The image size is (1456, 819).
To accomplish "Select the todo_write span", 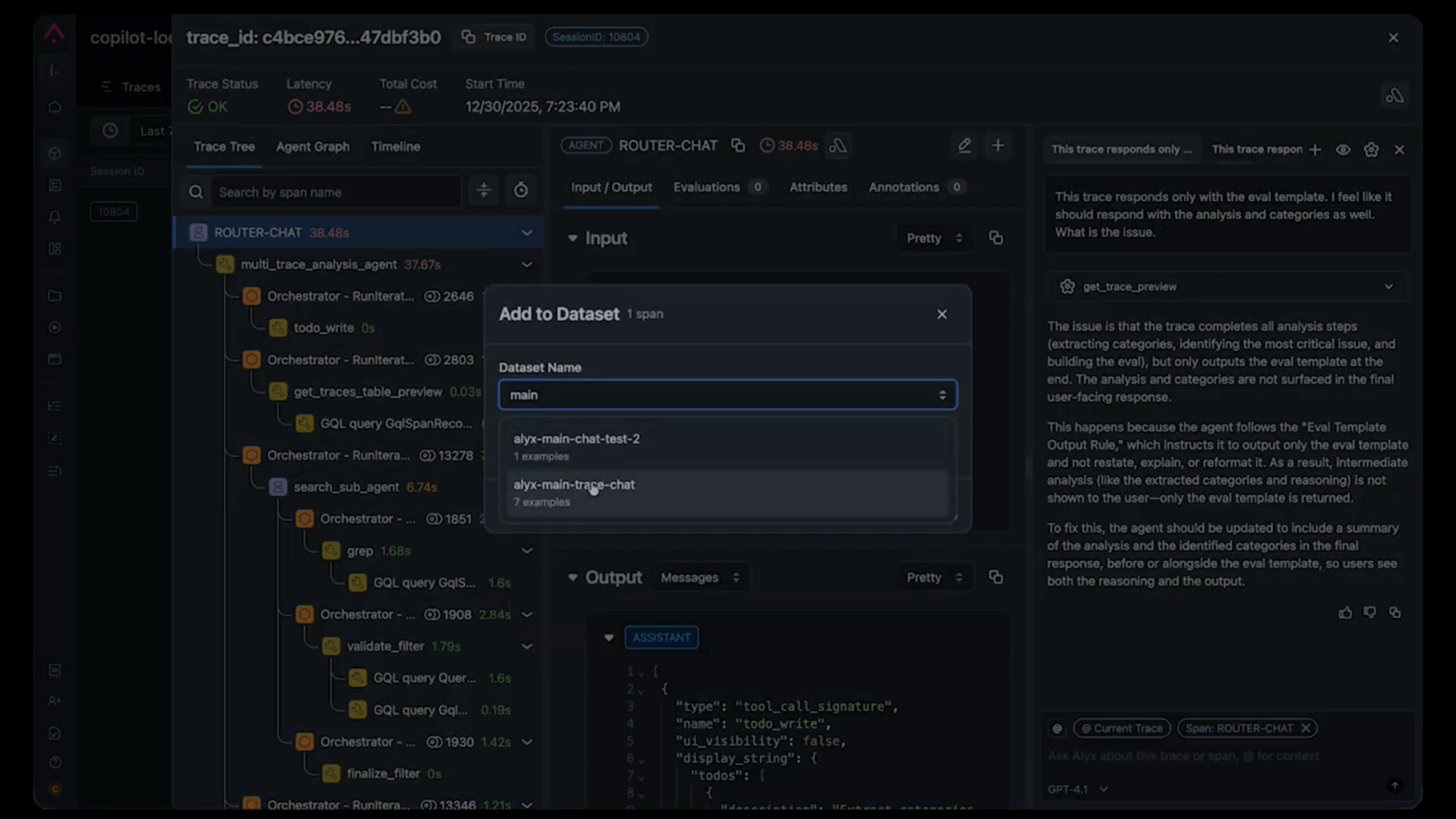I will (323, 328).
